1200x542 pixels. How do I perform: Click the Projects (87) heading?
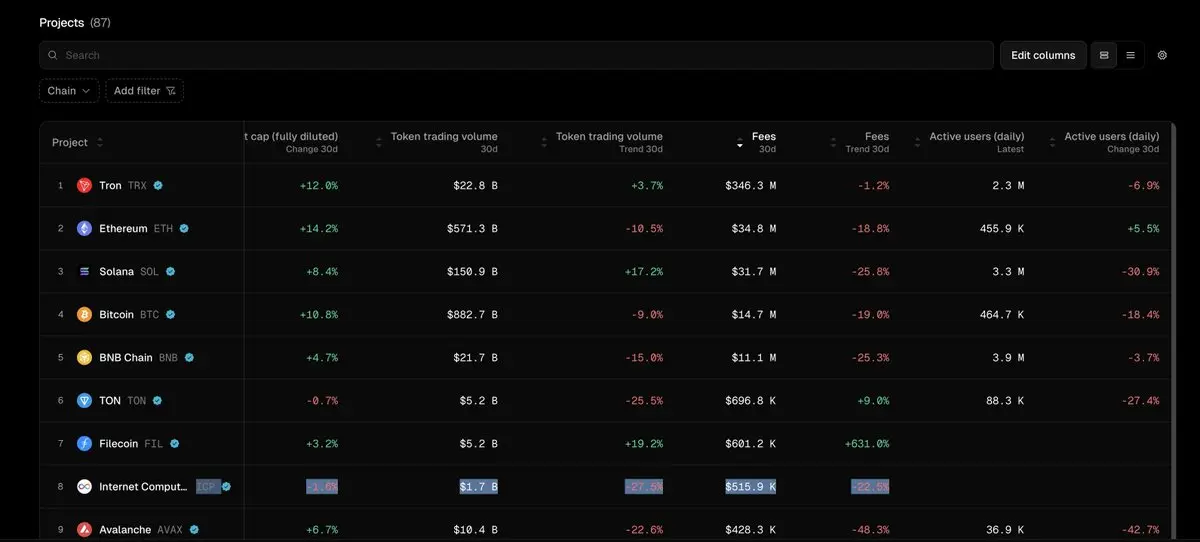(74, 22)
